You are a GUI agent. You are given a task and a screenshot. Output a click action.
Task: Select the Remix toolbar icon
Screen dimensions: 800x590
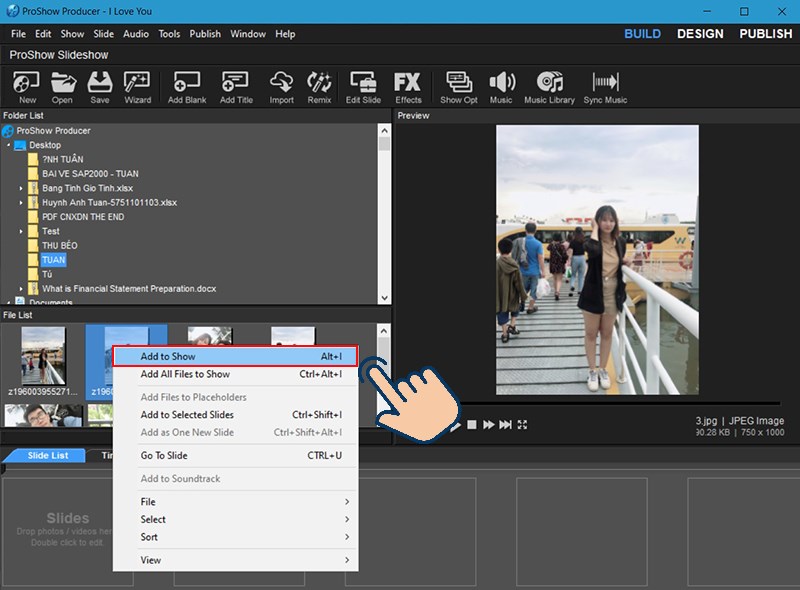click(x=319, y=87)
